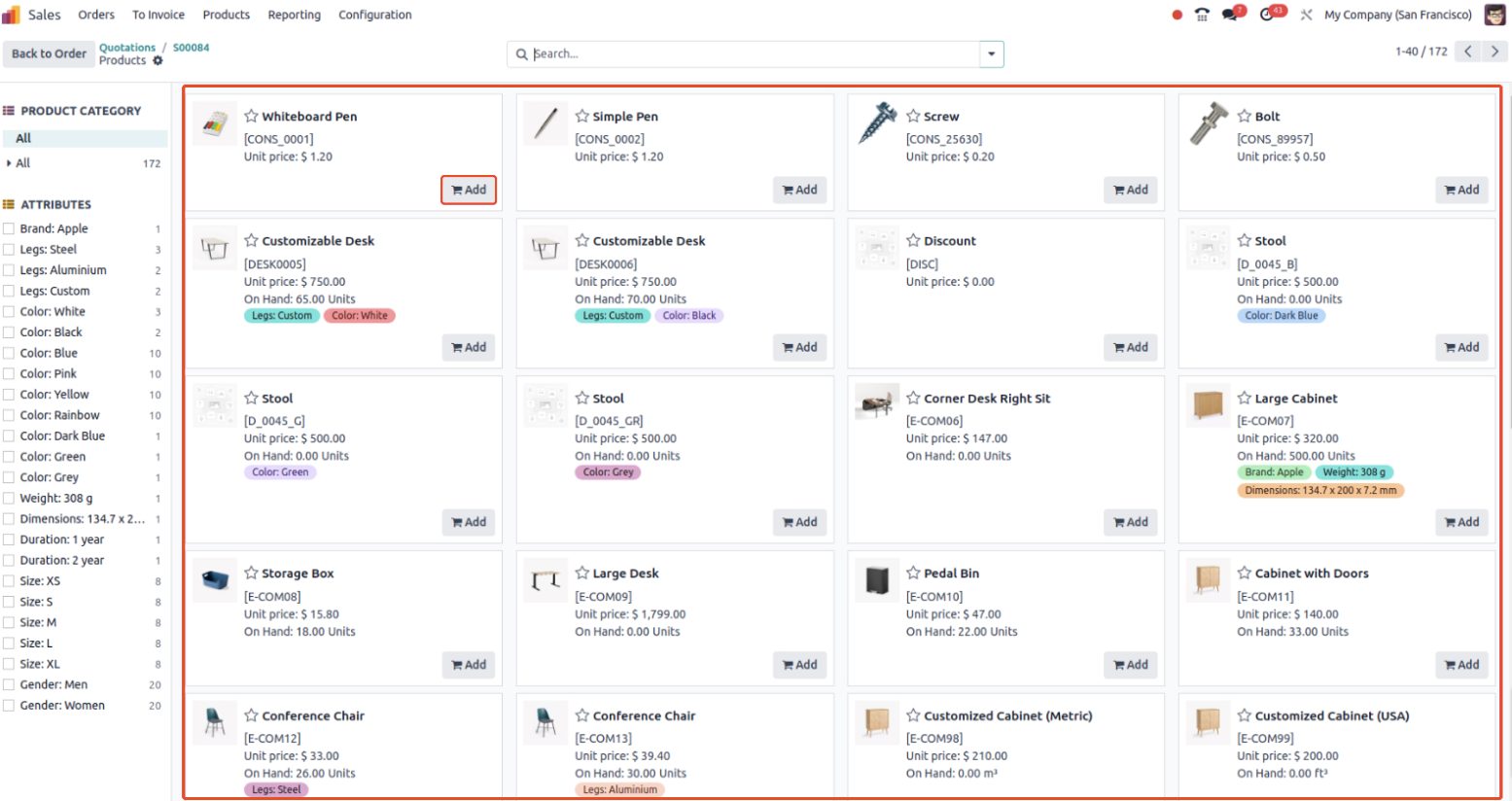Click the Back to Order button

(49, 53)
